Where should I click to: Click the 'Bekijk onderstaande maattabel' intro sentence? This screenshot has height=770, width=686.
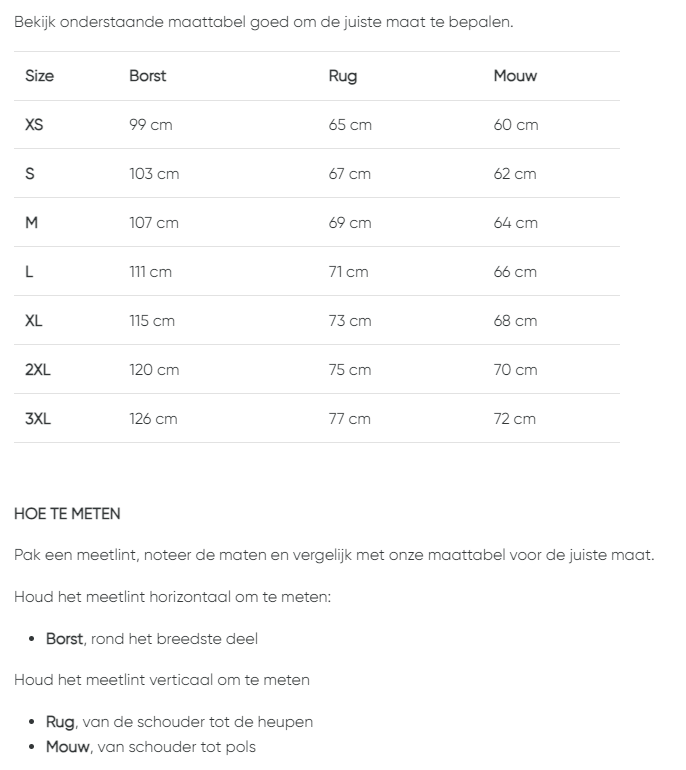coord(263,21)
